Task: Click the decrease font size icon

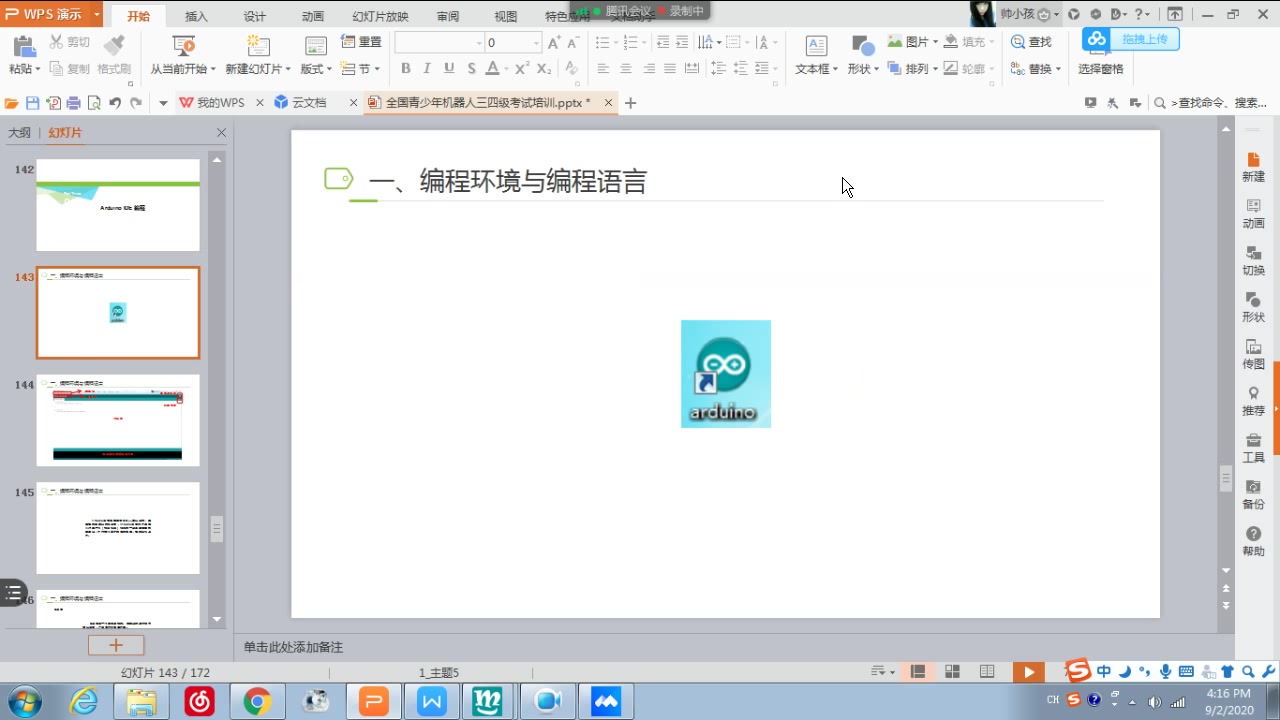Action: 574,43
